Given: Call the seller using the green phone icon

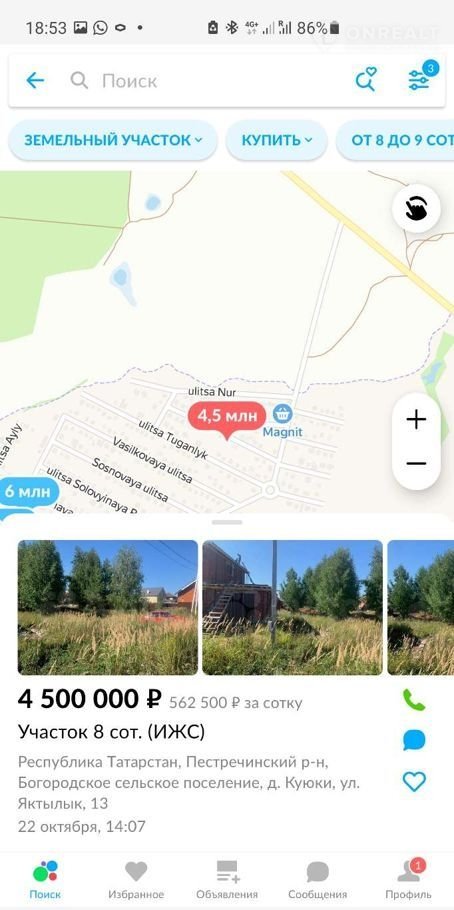Looking at the screenshot, I should pos(414,700).
